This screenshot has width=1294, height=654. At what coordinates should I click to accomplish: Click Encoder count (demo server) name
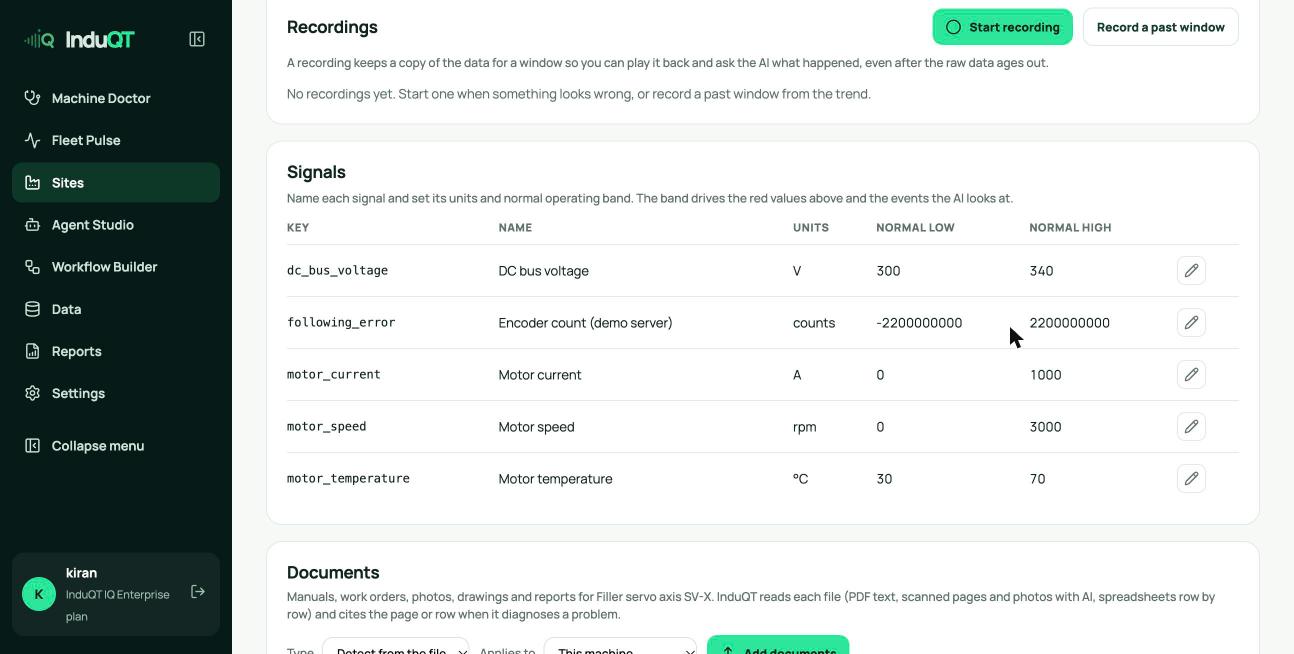tap(586, 323)
